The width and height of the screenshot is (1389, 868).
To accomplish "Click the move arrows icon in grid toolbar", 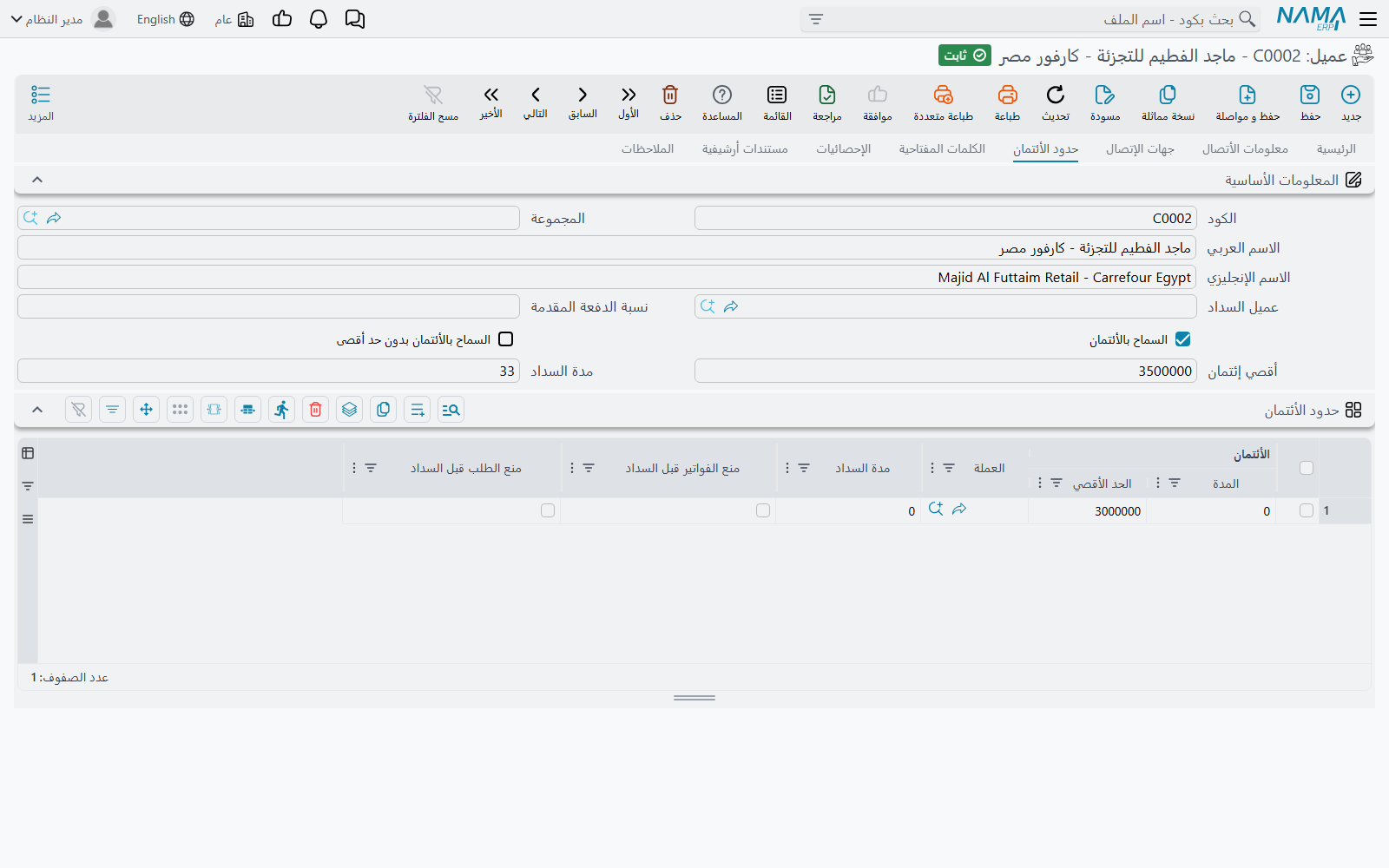I will coord(147,410).
